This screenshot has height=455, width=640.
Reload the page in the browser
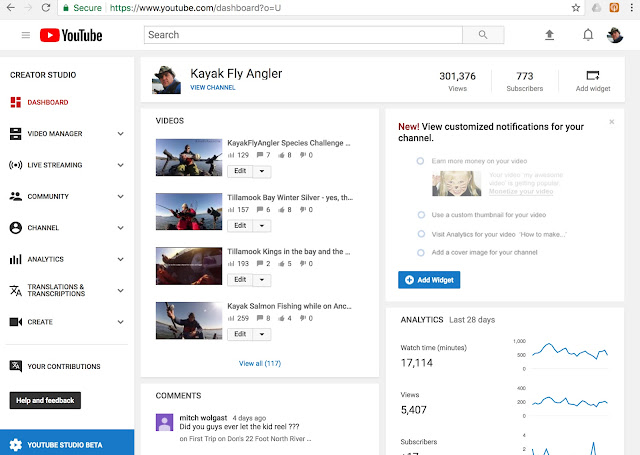click(x=46, y=7)
